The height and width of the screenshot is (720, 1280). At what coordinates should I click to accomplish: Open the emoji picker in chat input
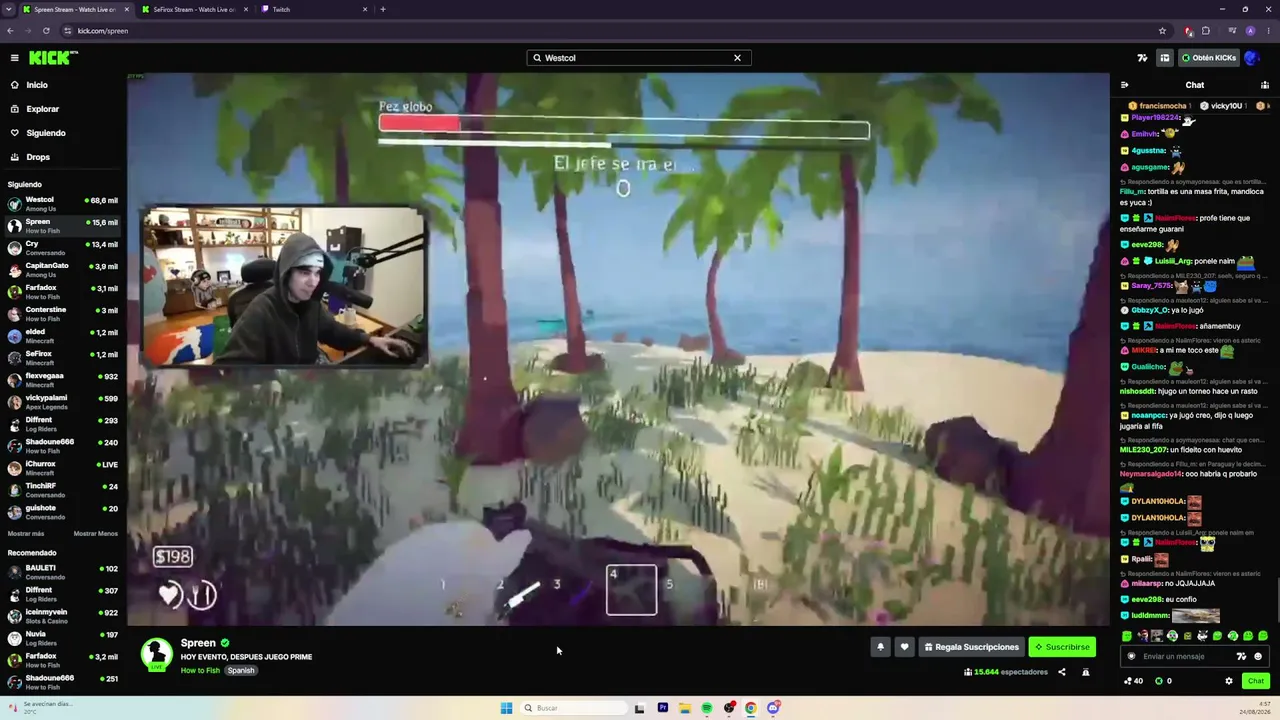coord(1258,657)
